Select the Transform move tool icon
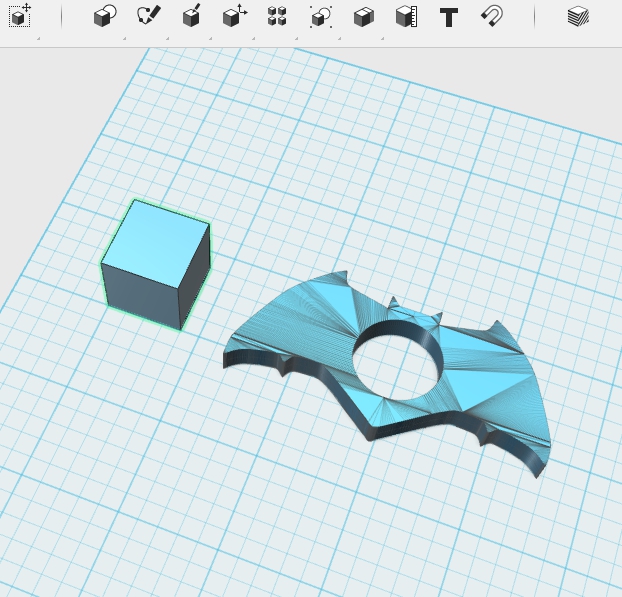The width and height of the screenshot is (622, 597). pyautogui.click(x=20, y=16)
